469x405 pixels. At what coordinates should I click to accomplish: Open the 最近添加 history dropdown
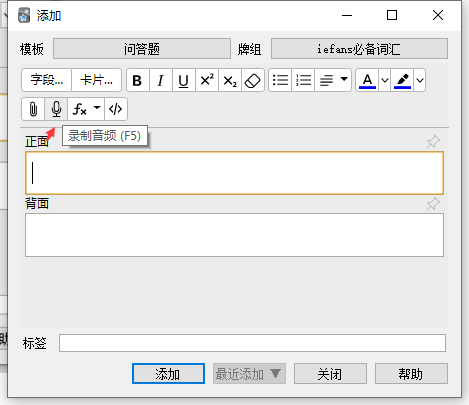pos(249,374)
